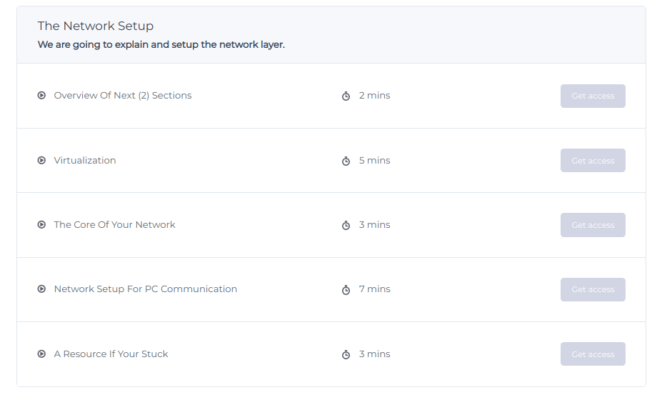Open Network Setup For PC Communication lesson

click(145, 289)
